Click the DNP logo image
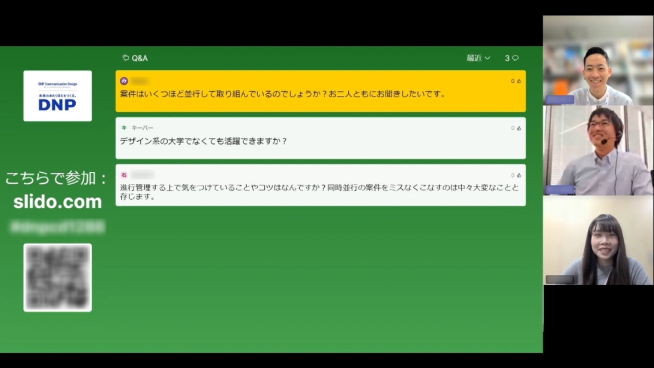This screenshot has height=368, width=654. click(x=58, y=96)
